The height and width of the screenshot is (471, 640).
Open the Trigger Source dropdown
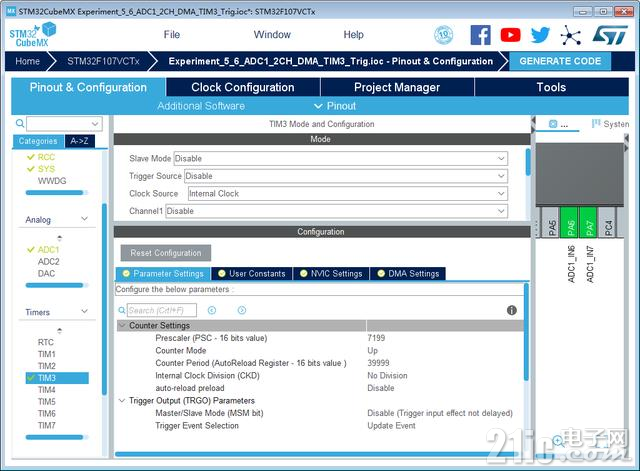[x=346, y=176]
